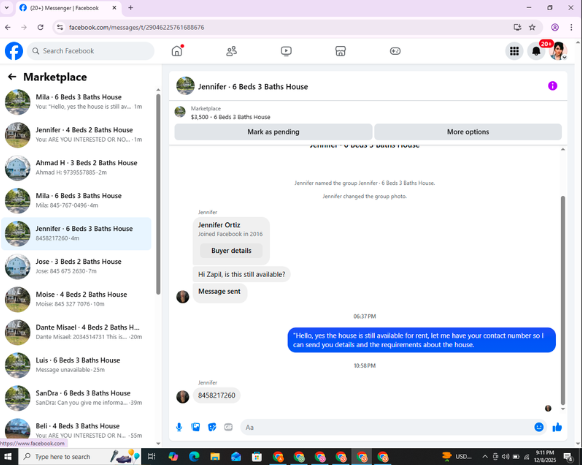Open Mila 6 Beds chat with 'You: Hello' preview

click(76, 102)
